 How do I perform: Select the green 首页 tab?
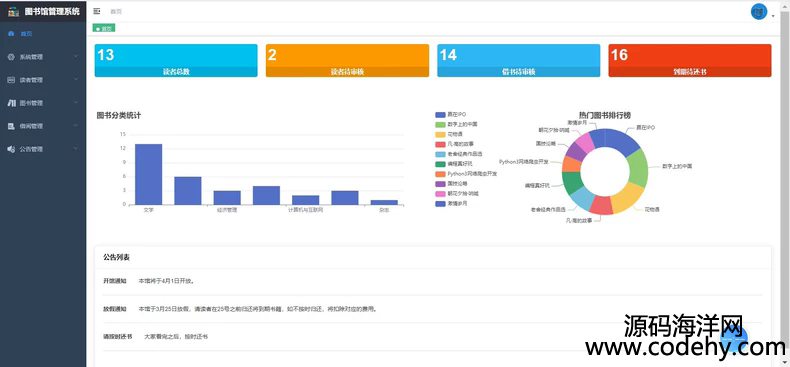click(x=104, y=29)
